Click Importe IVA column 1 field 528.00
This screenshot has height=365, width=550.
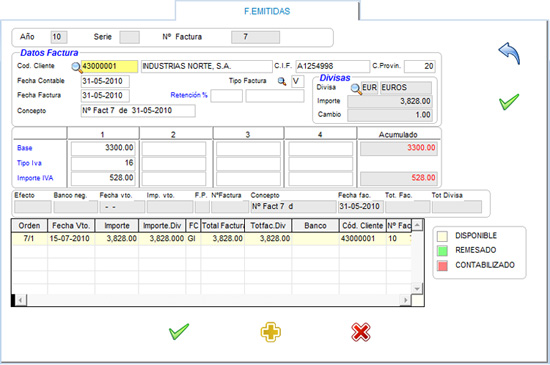pyautogui.click(x=103, y=178)
